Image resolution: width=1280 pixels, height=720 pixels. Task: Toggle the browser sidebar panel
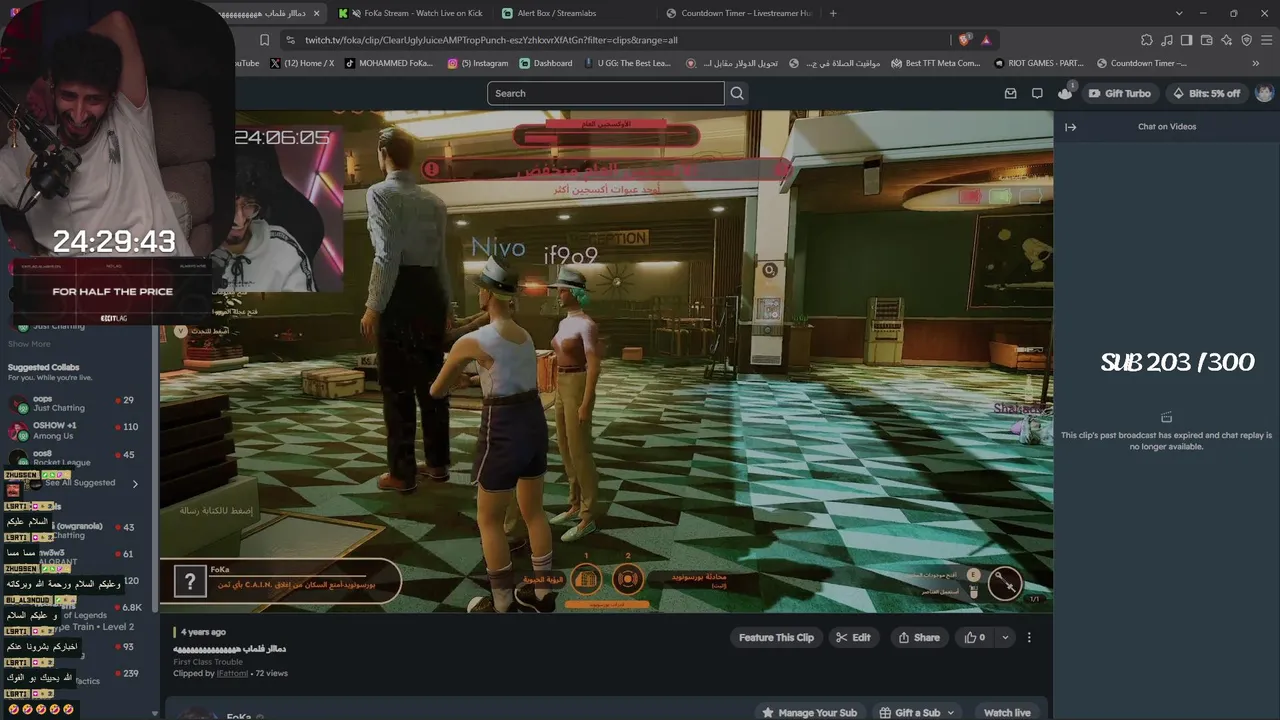[x=1186, y=40]
